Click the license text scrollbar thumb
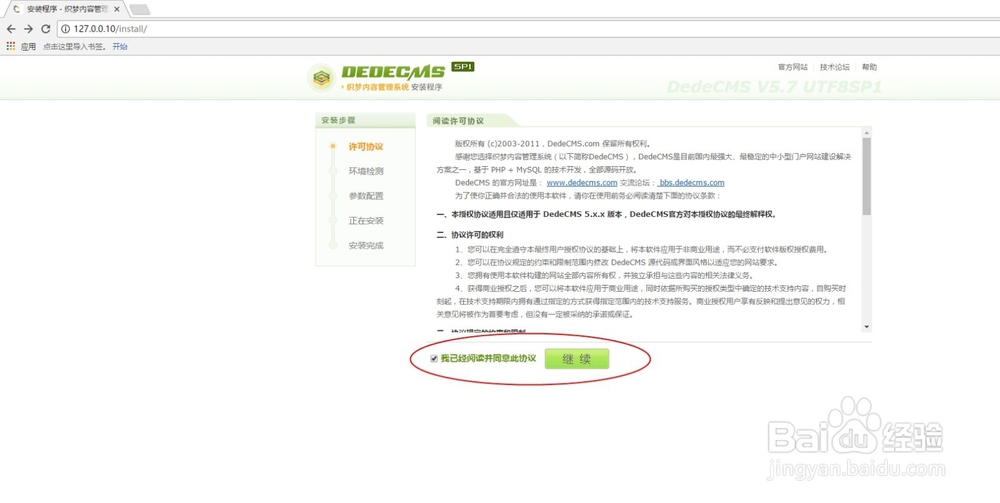The height and width of the screenshot is (503, 1000). (x=866, y=175)
